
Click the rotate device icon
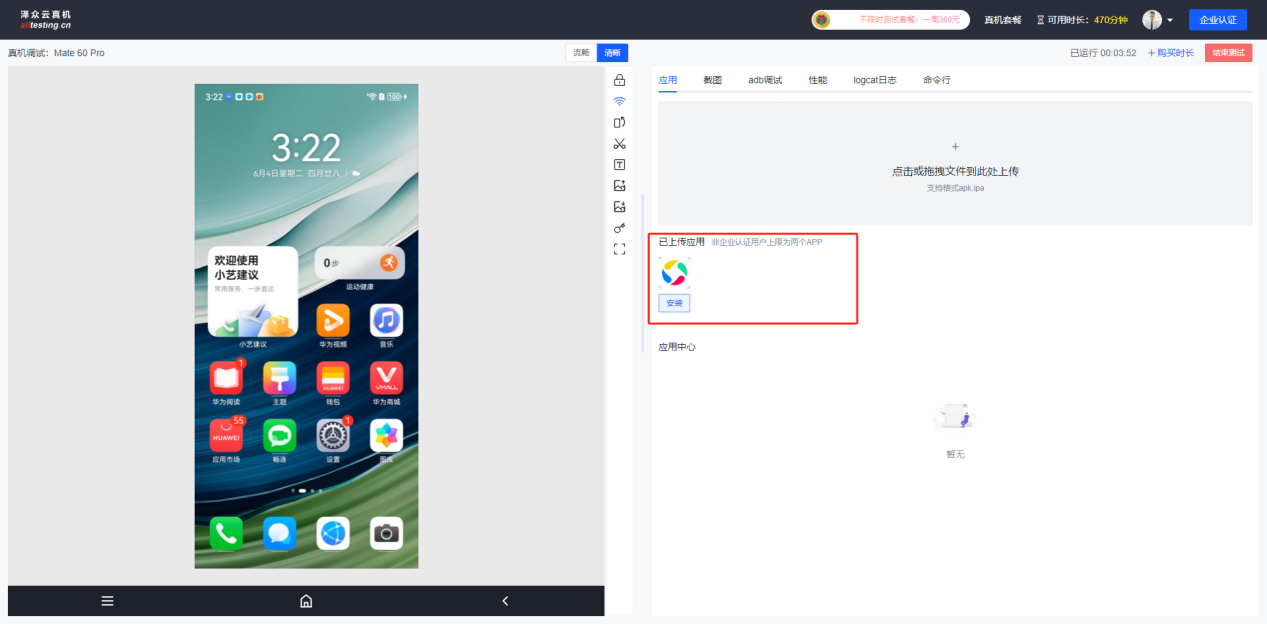619,122
